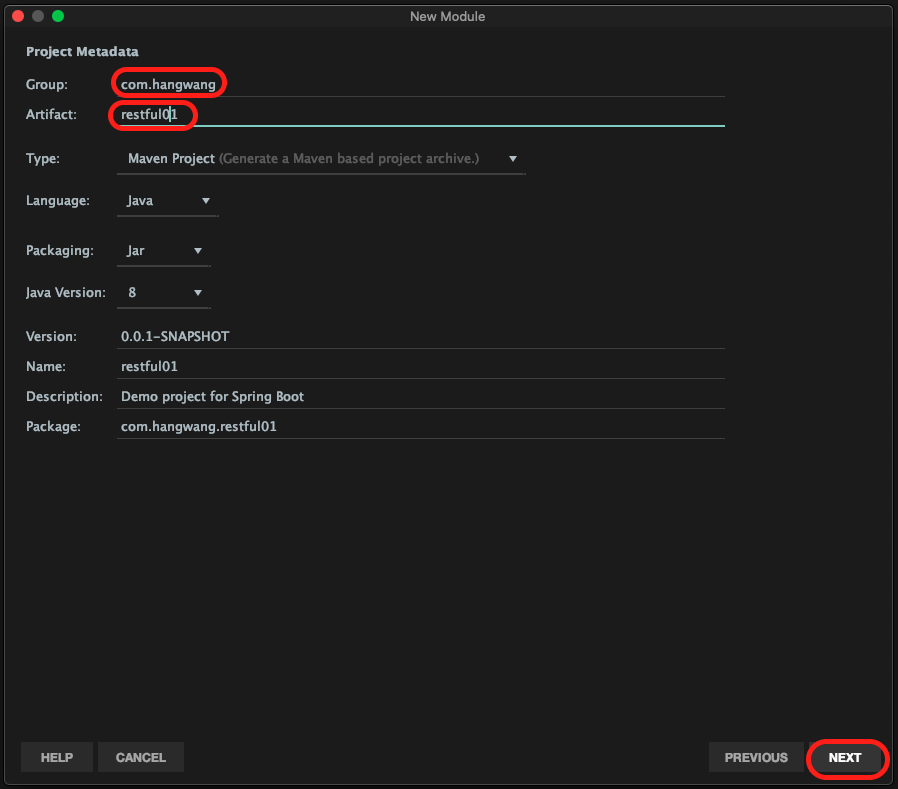Focus the Package field with com.hangwang.restful01
Viewport: 898px width, 789px height.
point(420,426)
